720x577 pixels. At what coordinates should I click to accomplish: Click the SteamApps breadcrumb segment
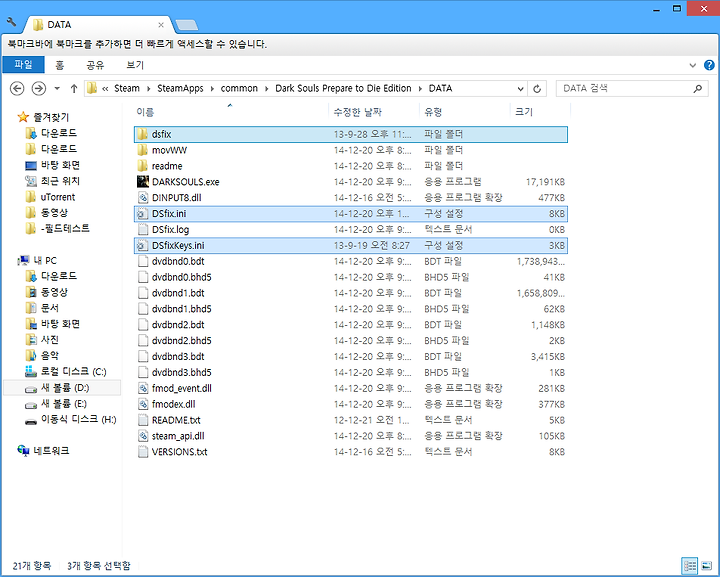(180, 88)
